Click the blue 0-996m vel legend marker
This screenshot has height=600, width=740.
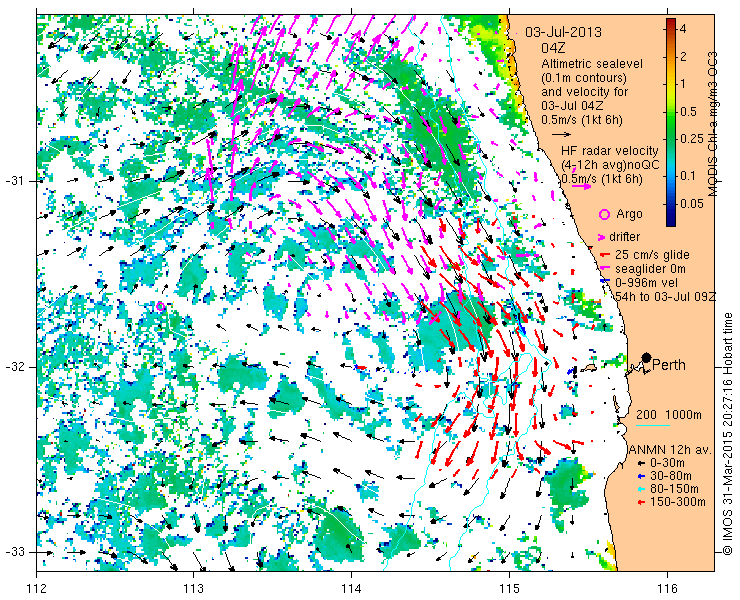[604, 282]
